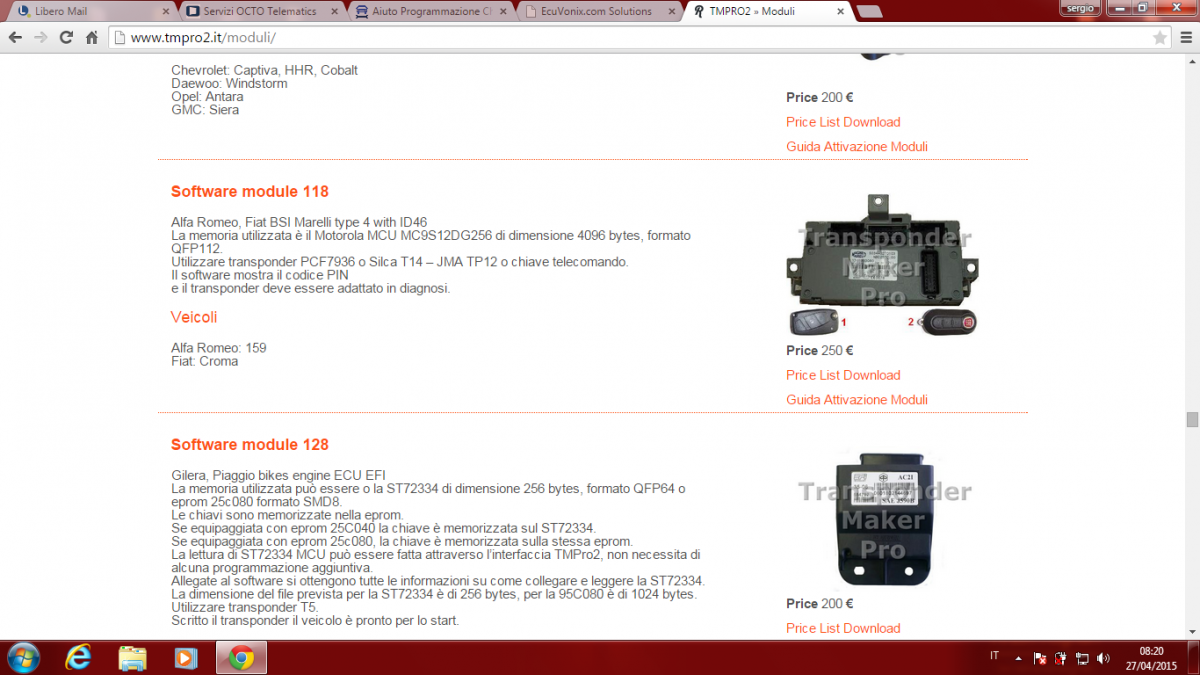Select the TMPRO2 » Moduli tab

pos(766,12)
